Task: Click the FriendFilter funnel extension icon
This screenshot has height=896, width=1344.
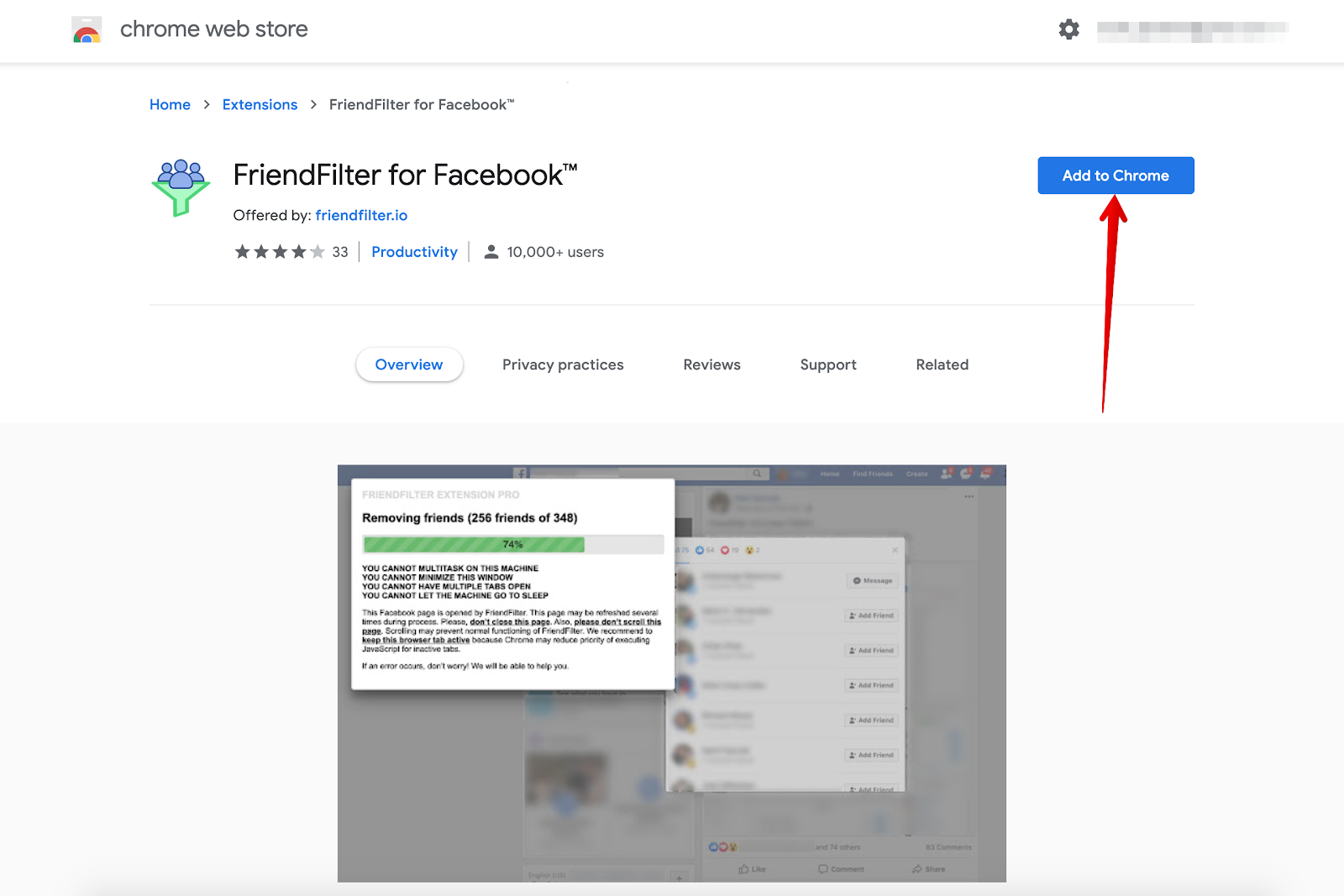Action: (181, 188)
